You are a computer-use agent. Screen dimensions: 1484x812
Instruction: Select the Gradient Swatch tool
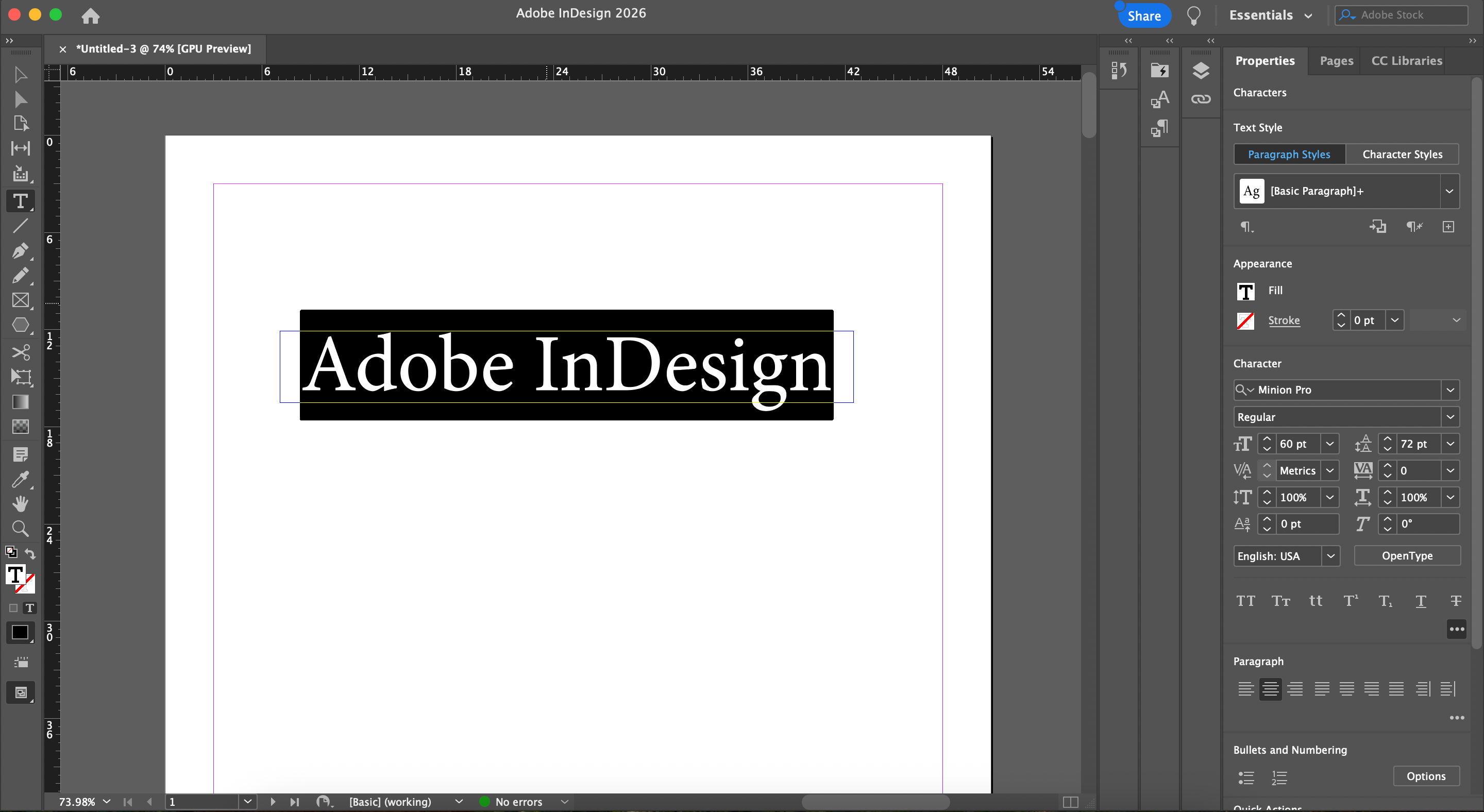click(x=20, y=401)
